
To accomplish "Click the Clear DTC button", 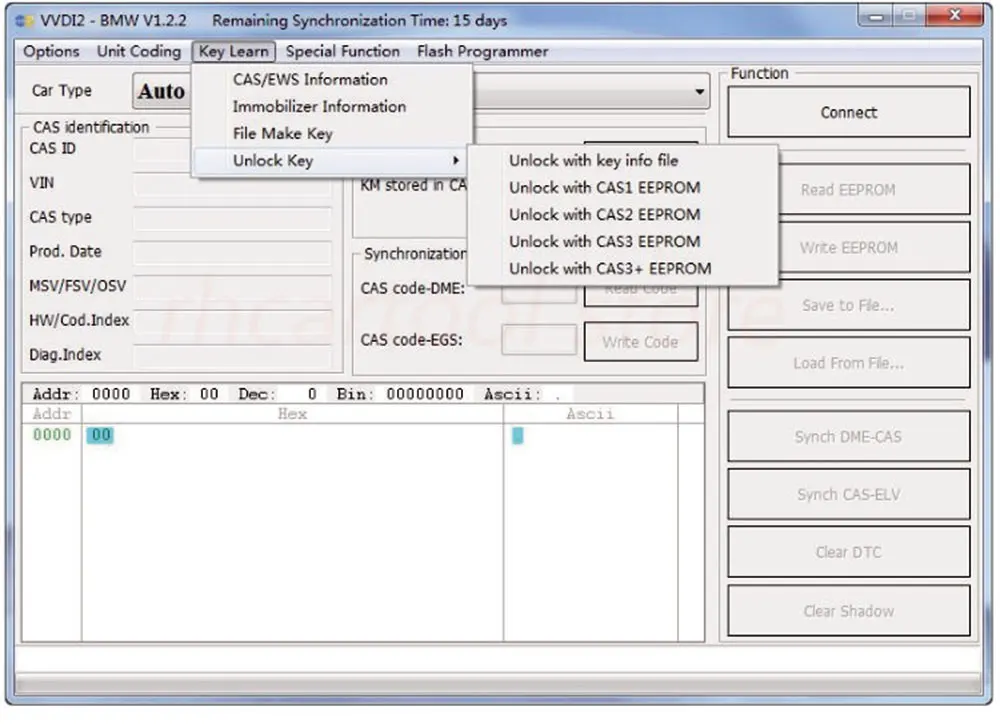I will pyautogui.click(x=848, y=552).
